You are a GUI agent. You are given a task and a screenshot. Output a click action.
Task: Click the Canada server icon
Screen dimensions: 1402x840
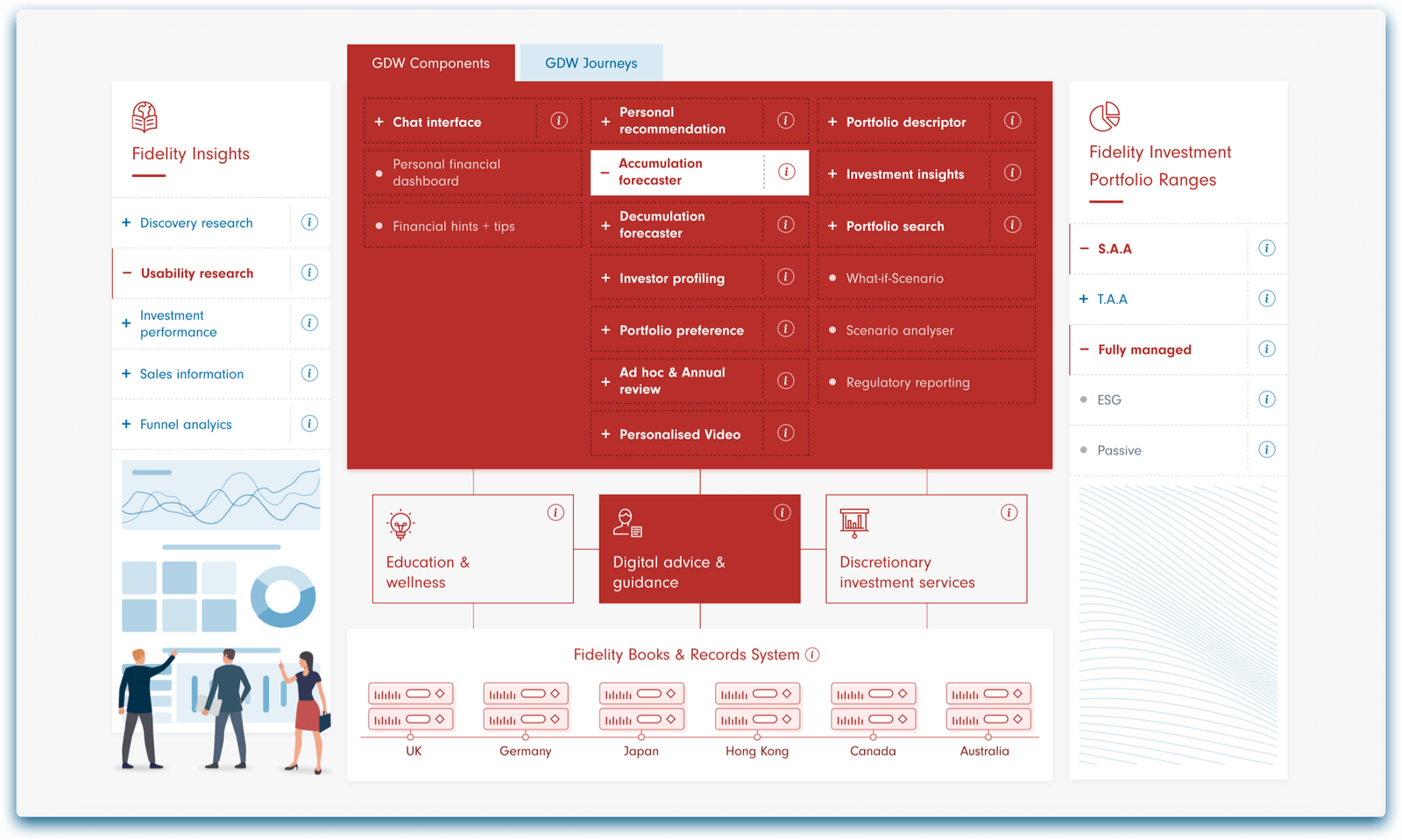click(x=873, y=707)
